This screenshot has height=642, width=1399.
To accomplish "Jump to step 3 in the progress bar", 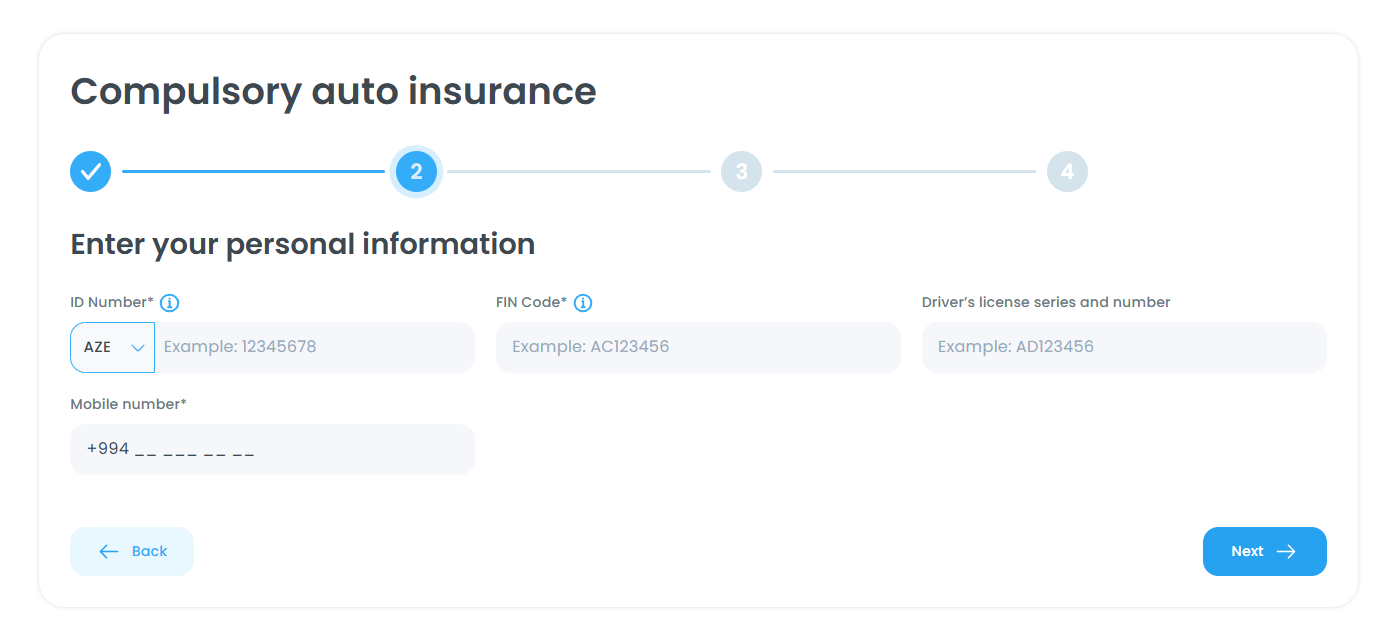I will (x=741, y=172).
